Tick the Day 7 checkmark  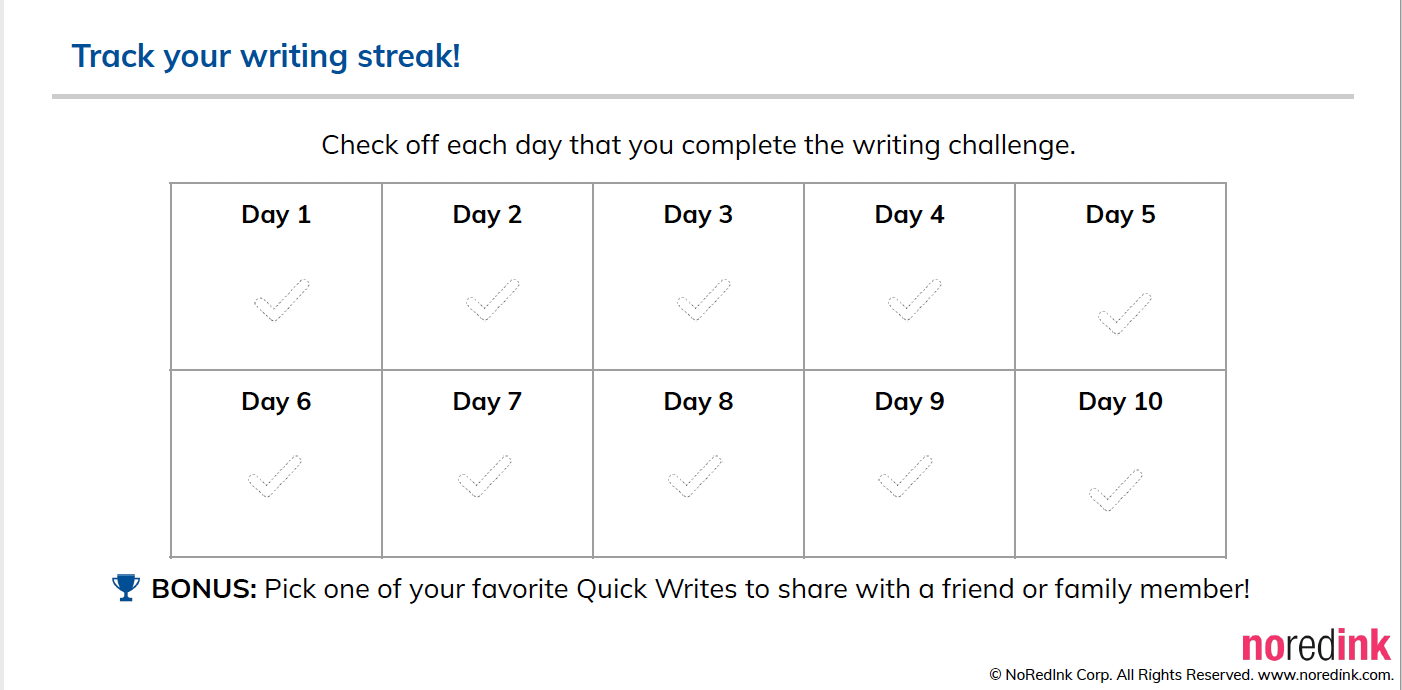[x=484, y=477]
